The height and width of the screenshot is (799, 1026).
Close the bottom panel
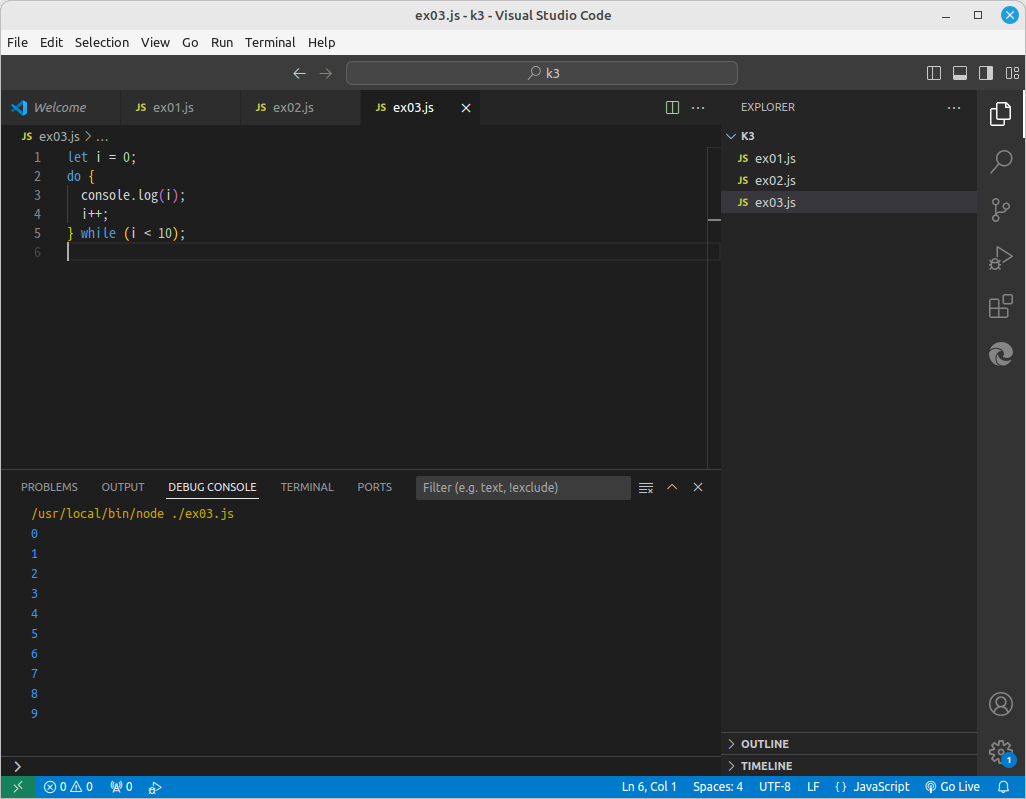tap(698, 488)
